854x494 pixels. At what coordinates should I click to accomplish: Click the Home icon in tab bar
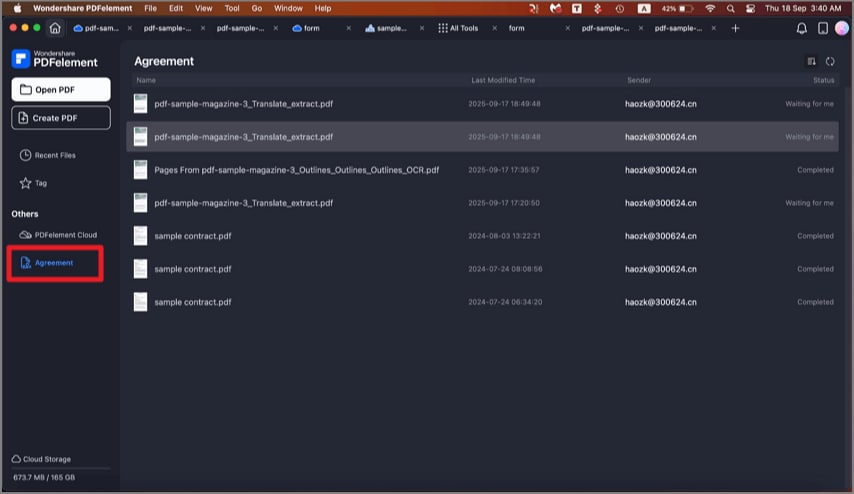54,28
